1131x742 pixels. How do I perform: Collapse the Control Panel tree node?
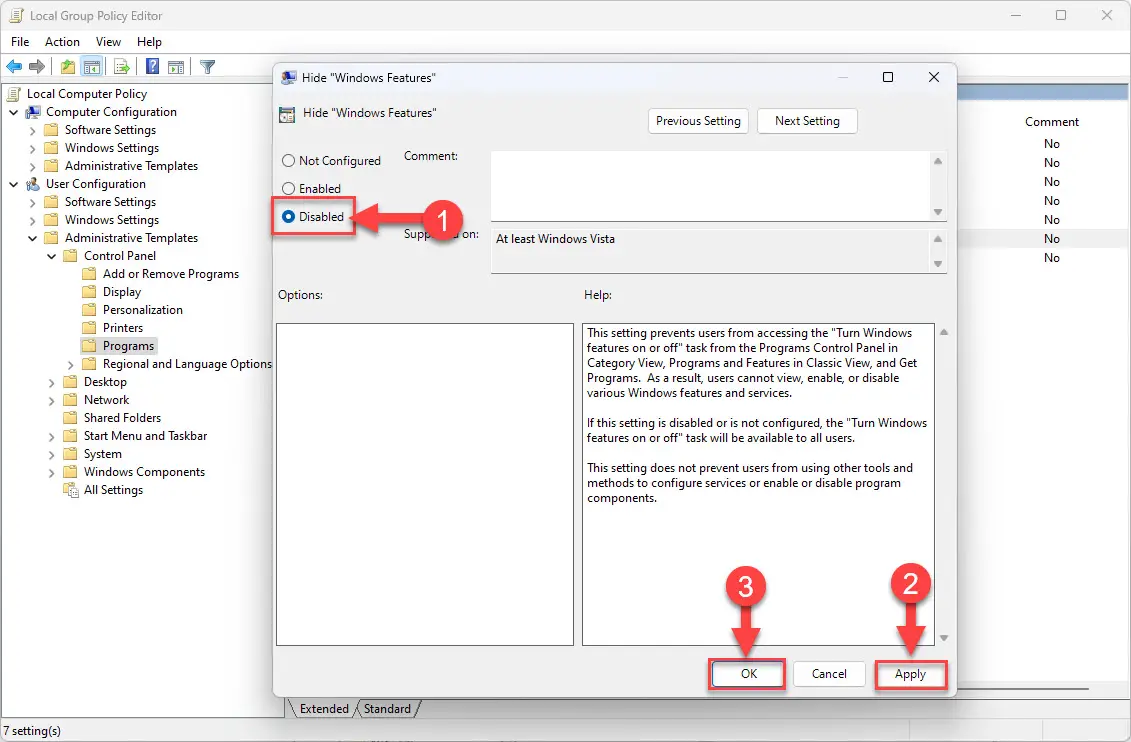coord(52,255)
